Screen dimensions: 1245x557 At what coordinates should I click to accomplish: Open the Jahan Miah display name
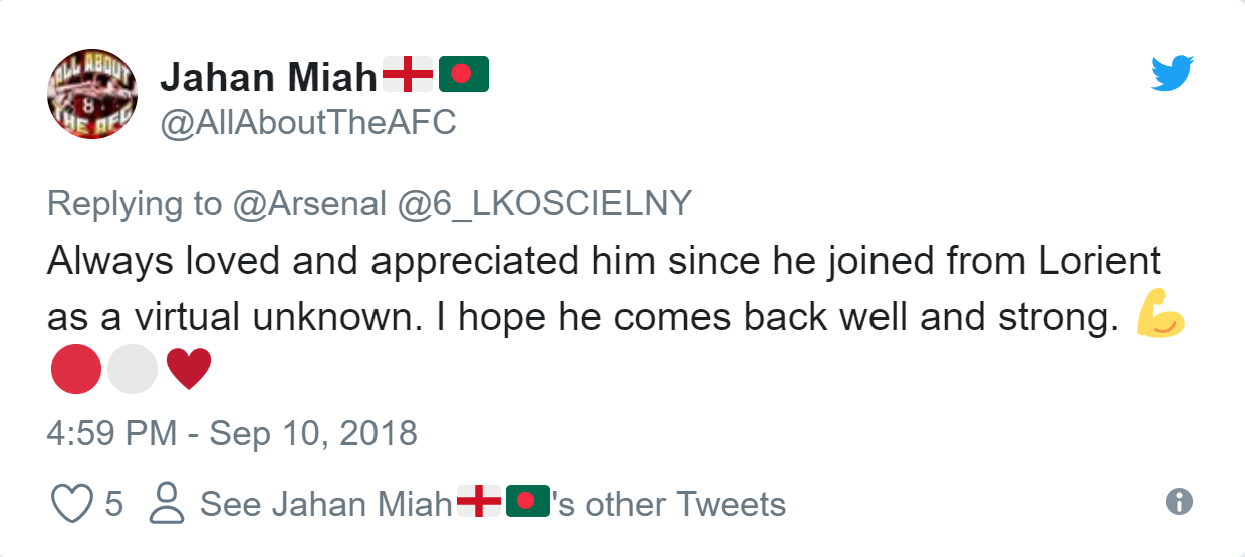[x=269, y=75]
